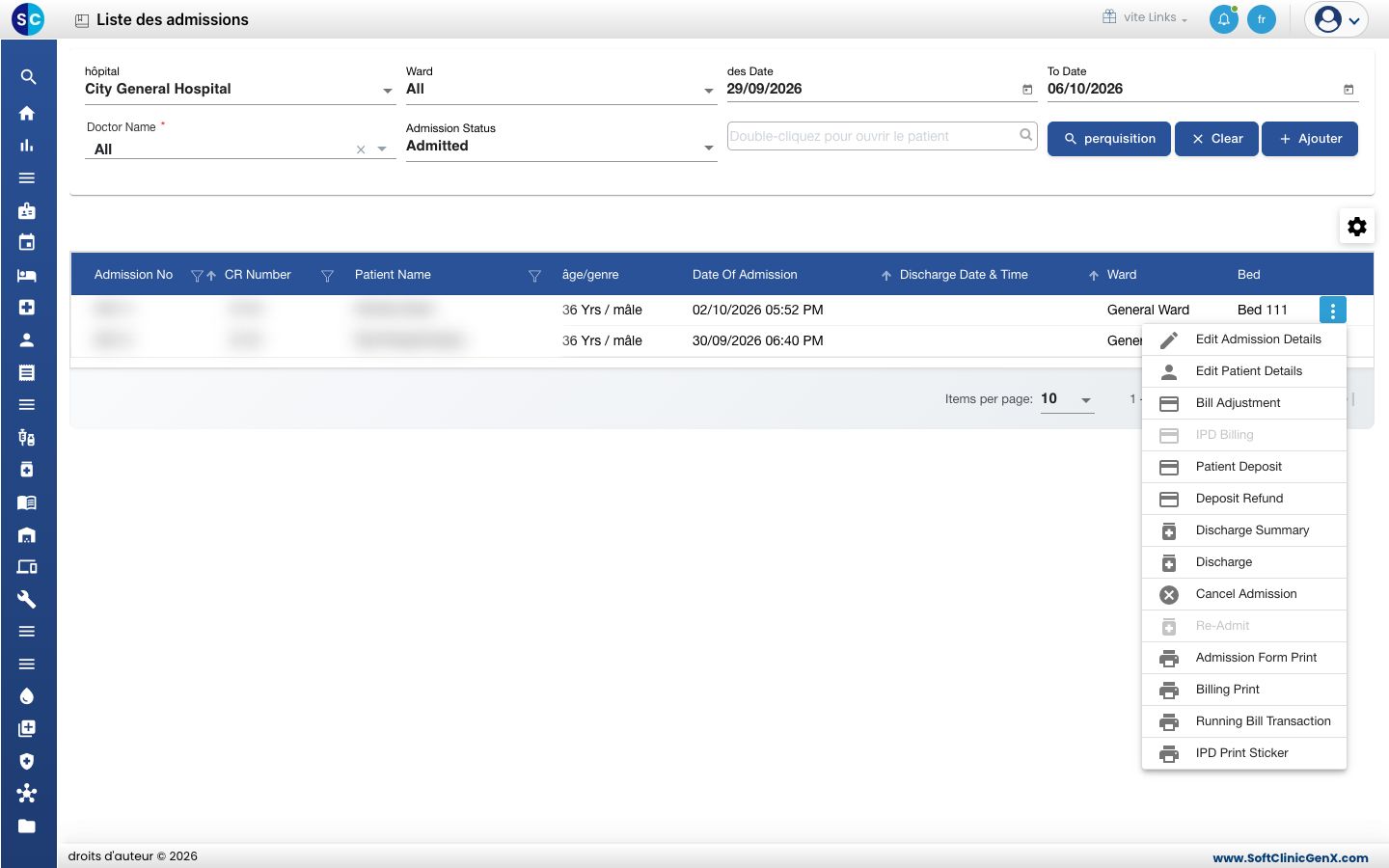Open the search icon in sidebar

click(x=28, y=77)
